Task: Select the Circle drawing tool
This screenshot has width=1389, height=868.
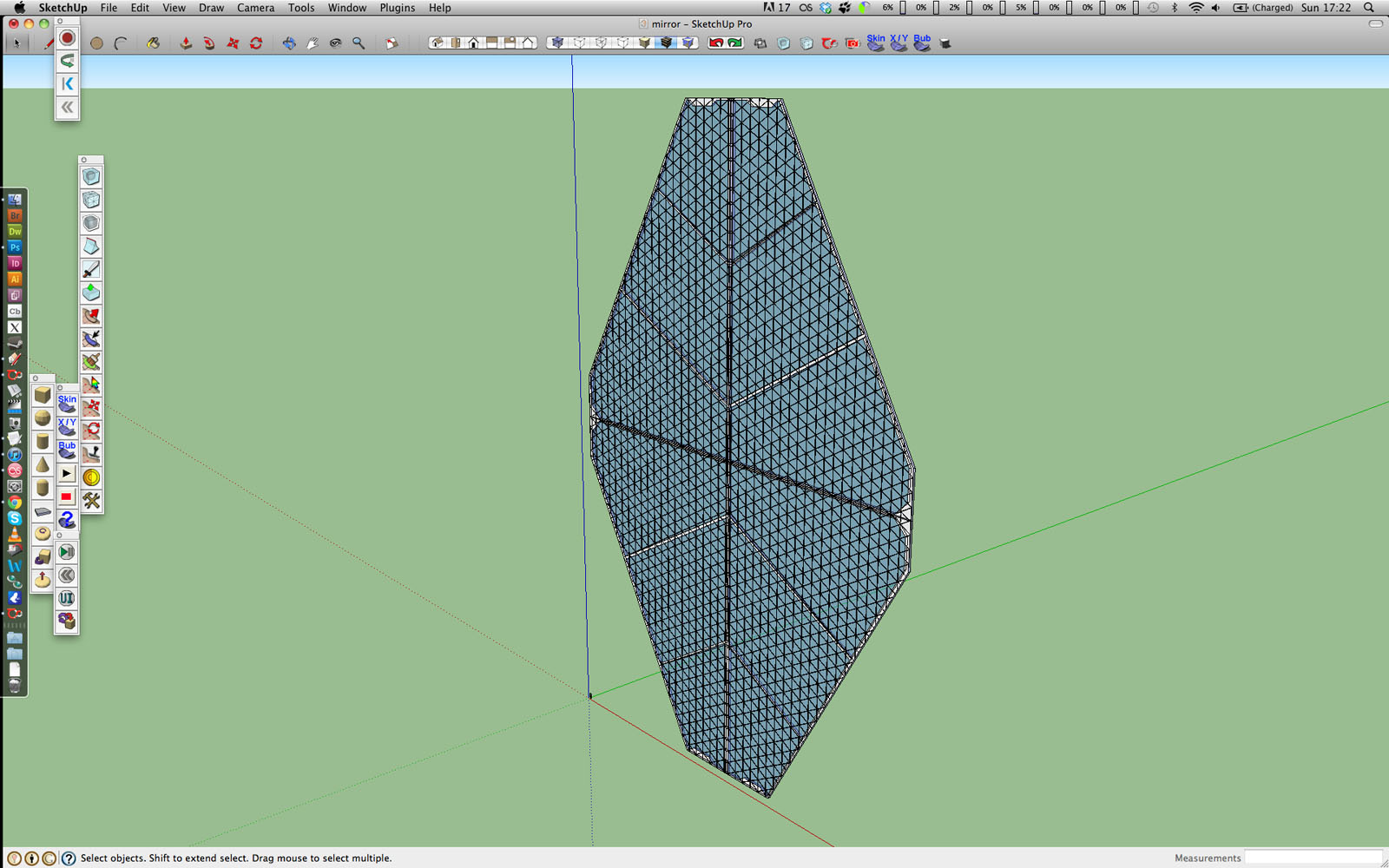Action: (96, 43)
